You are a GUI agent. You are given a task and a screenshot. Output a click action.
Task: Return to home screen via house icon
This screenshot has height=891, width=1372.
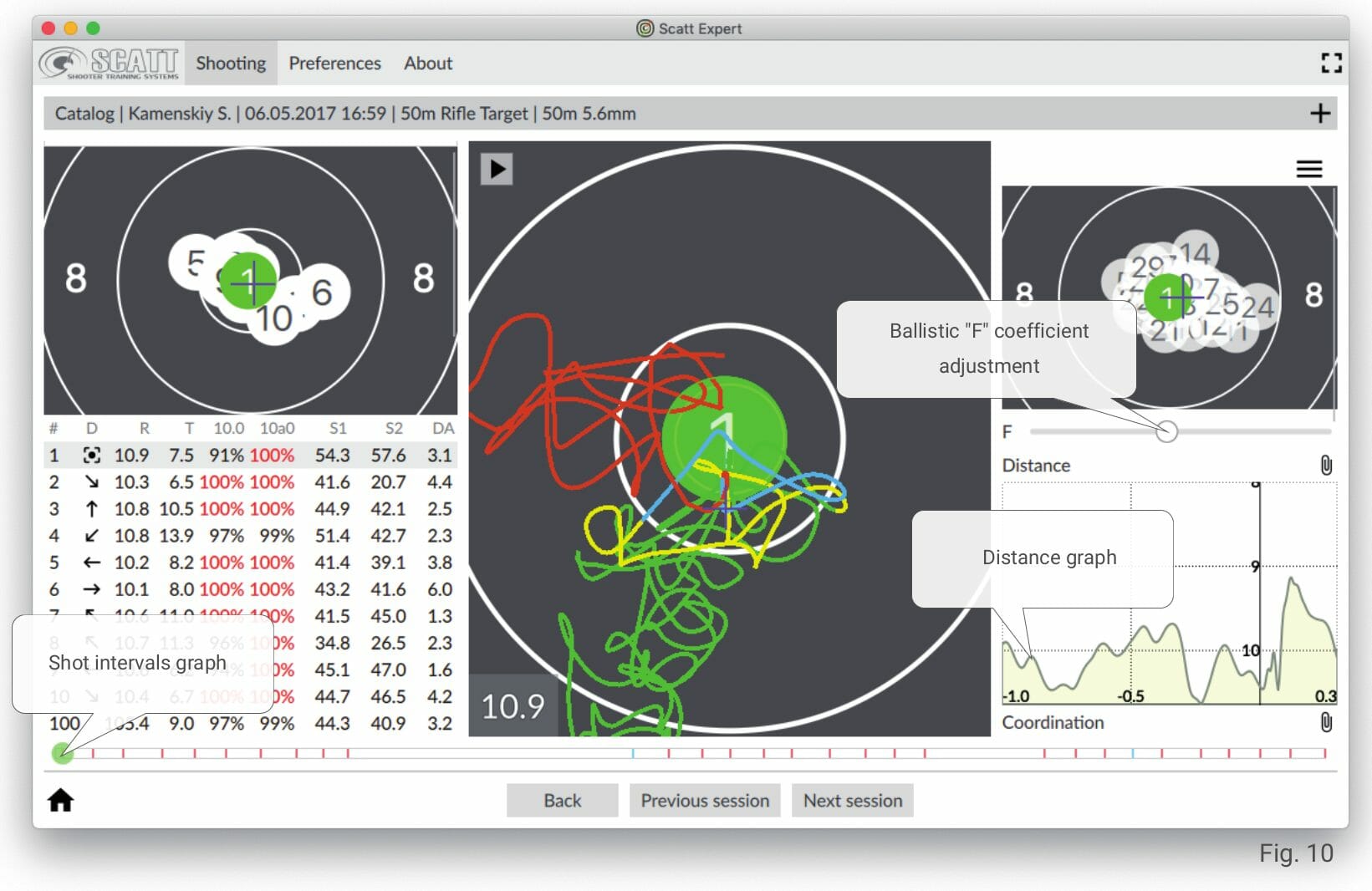click(x=61, y=801)
